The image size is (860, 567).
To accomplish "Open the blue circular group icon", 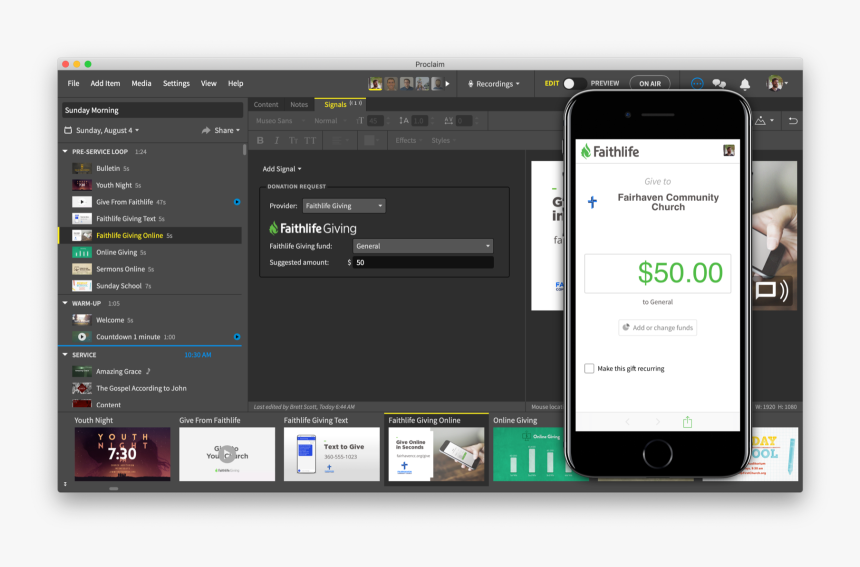I will click(697, 83).
